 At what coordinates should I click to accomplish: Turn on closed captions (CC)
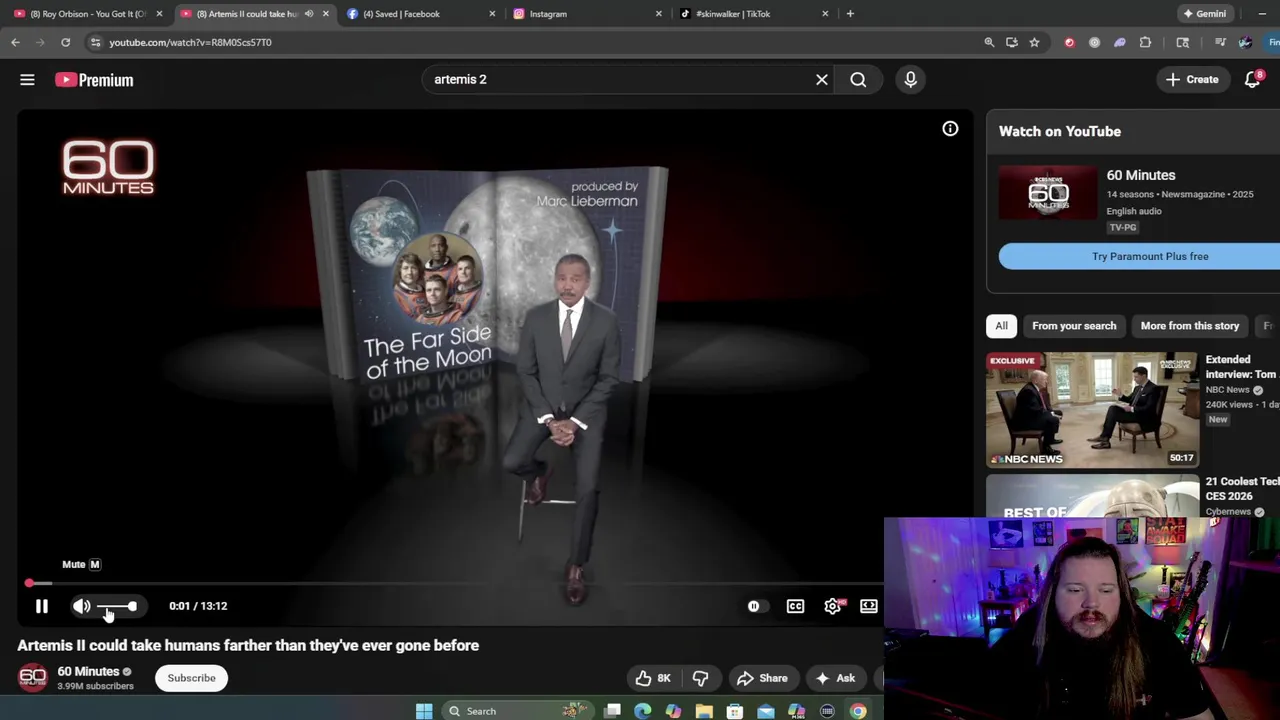(x=795, y=606)
